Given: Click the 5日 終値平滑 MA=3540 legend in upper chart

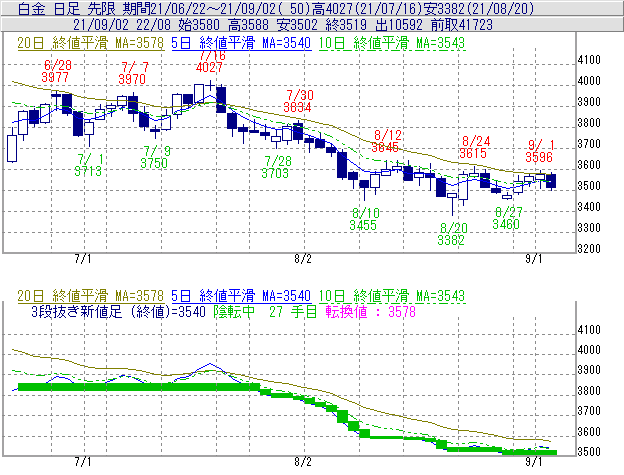Looking at the screenshot, I should 241,43.
